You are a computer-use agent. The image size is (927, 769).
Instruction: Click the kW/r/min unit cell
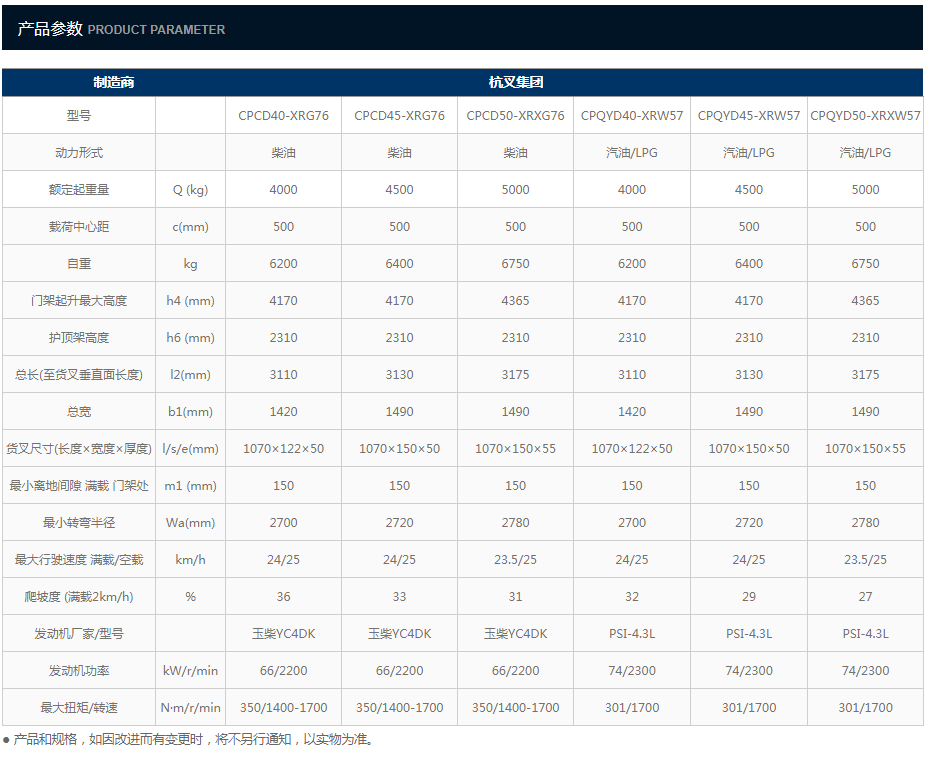[x=190, y=670]
